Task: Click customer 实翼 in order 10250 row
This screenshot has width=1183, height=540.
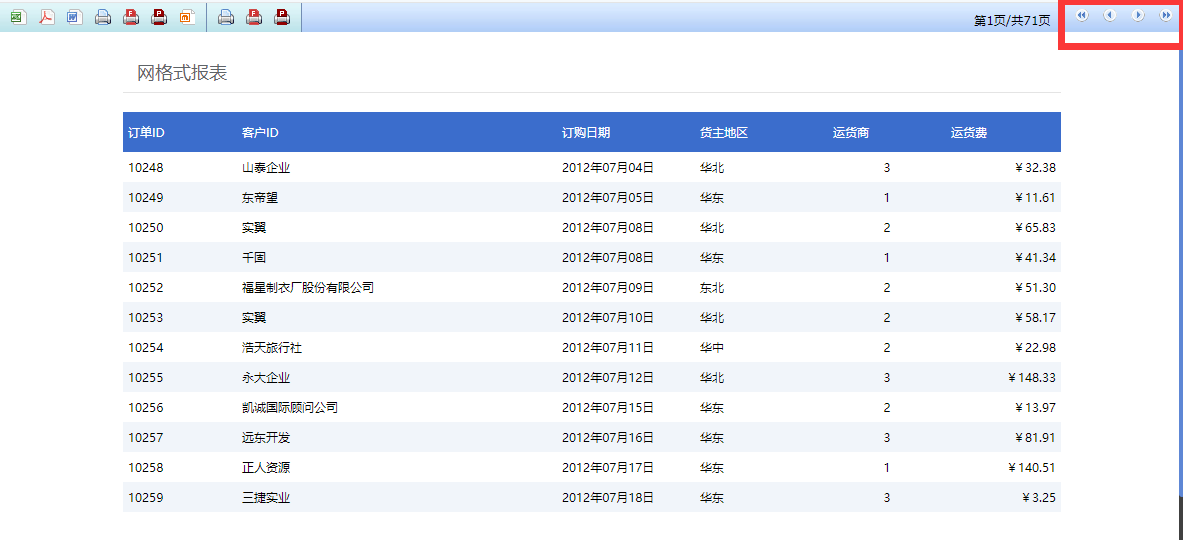Action: (x=254, y=228)
